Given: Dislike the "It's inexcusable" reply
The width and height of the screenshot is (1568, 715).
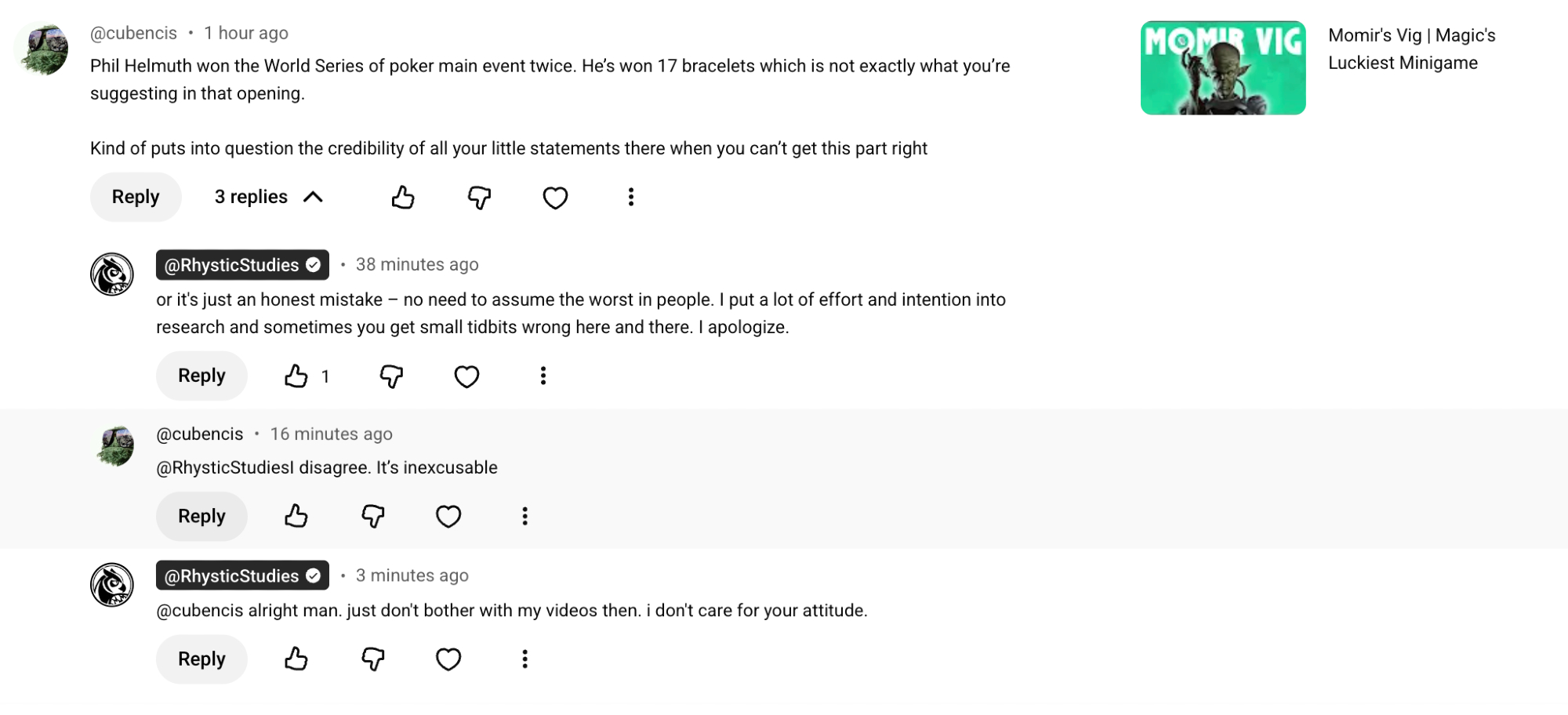Looking at the screenshot, I should pyautogui.click(x=372, y=517).
